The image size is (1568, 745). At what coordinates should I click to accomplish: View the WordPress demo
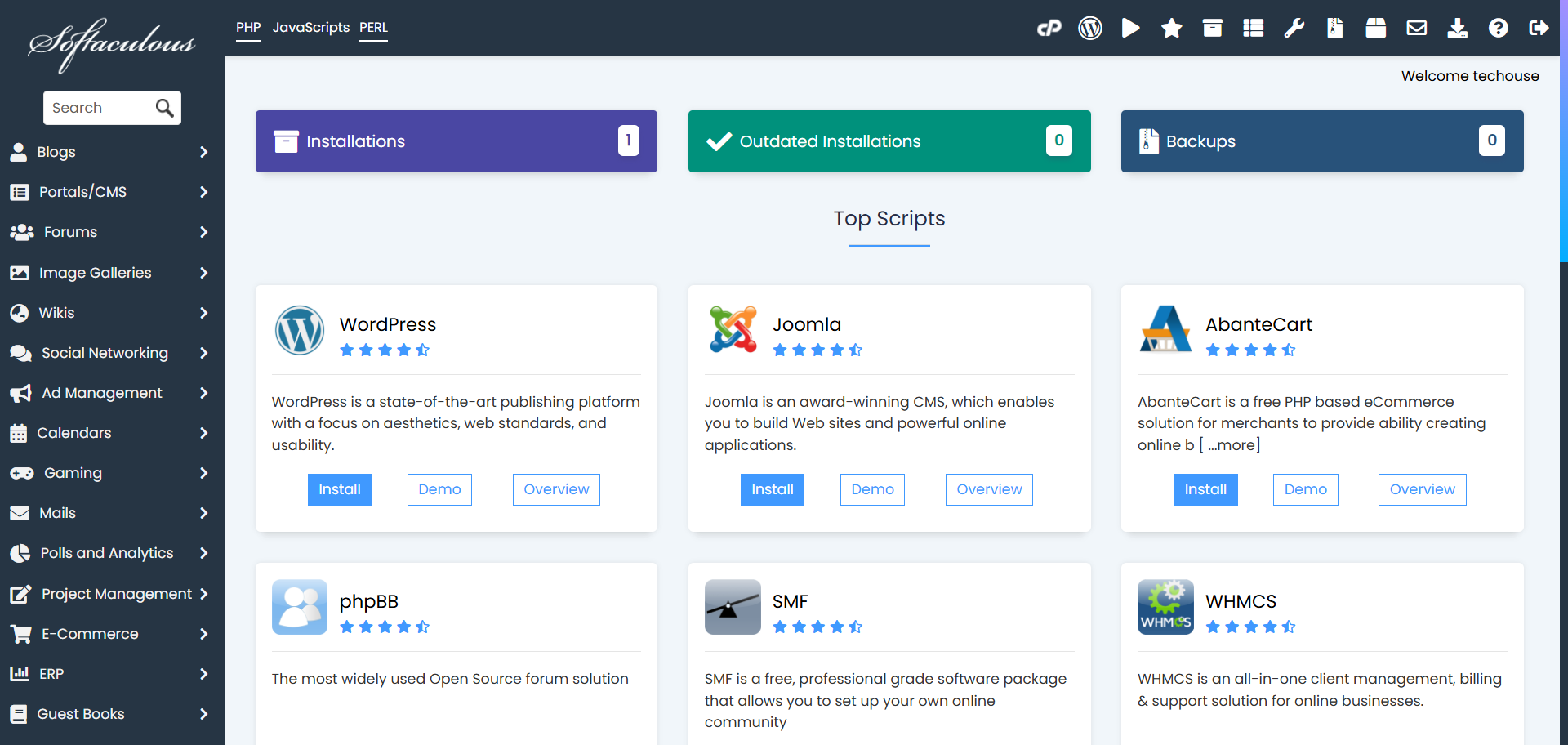(x=439, y=489)
